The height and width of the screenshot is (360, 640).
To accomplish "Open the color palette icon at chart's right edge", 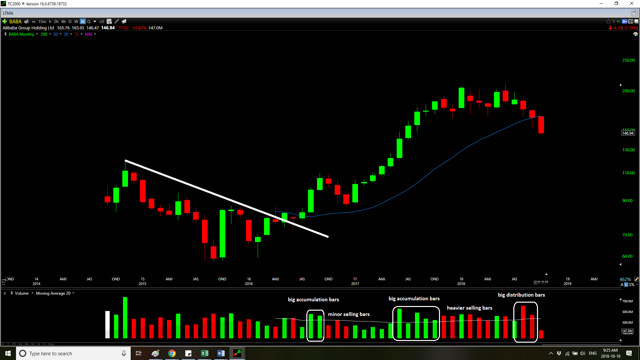I will point(635,34).
